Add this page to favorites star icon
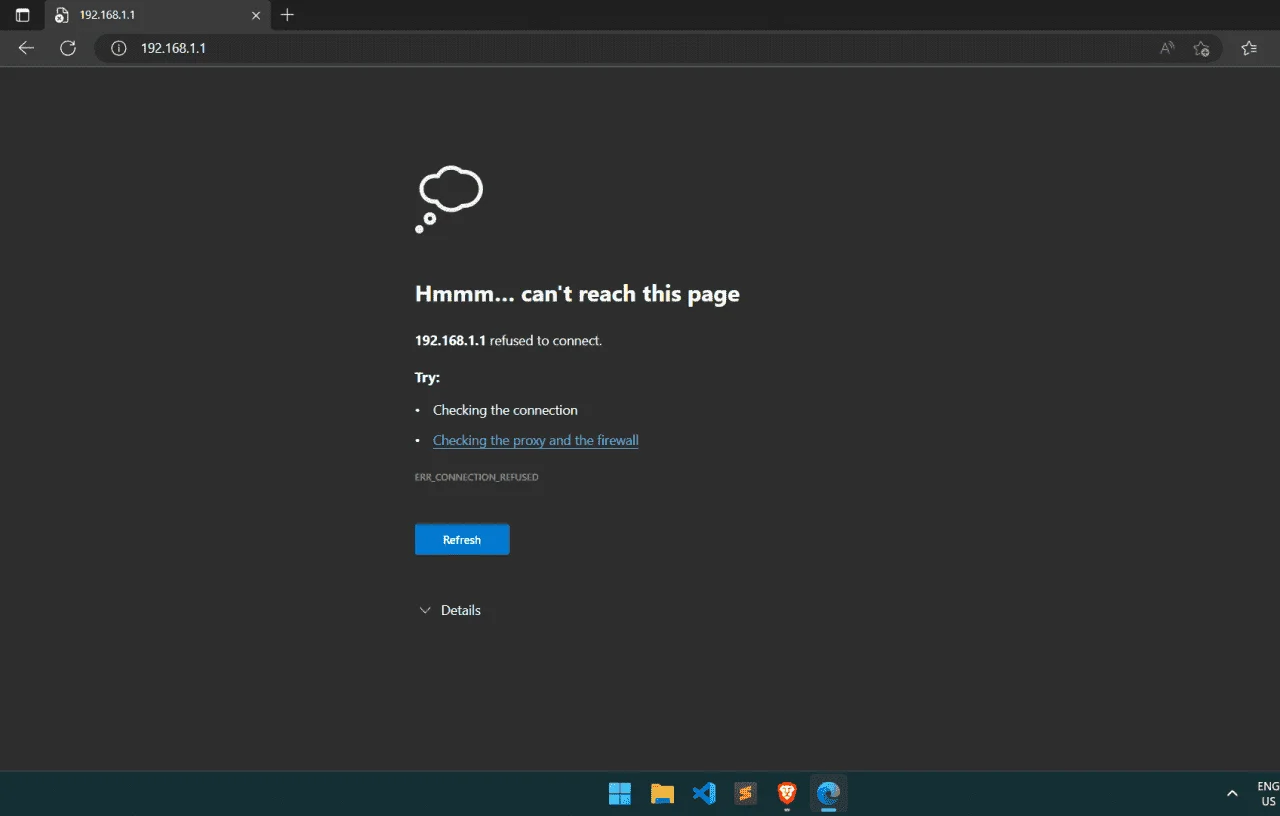 pos(1202,48)
